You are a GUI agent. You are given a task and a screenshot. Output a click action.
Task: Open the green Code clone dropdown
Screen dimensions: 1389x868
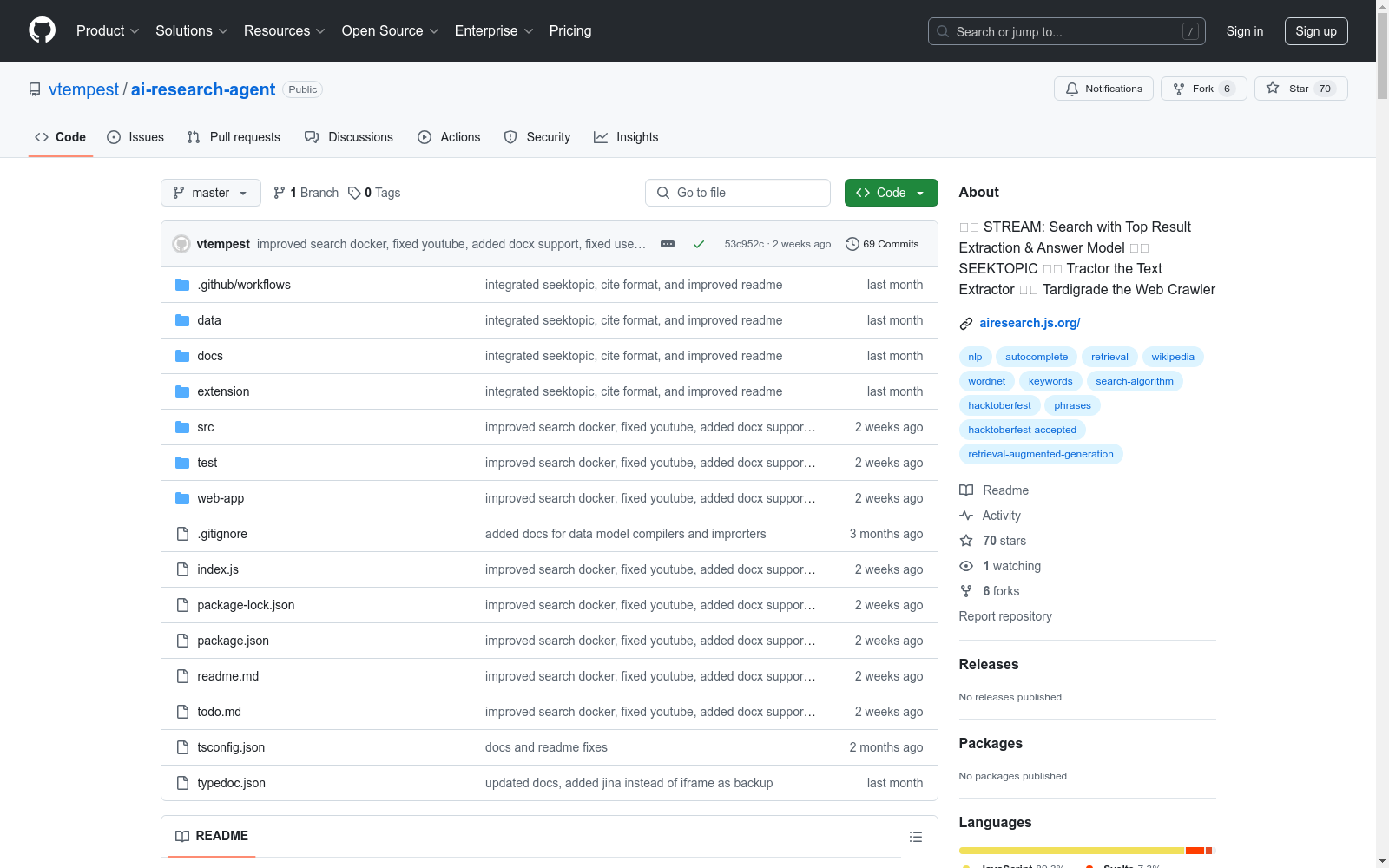[891, 193]
